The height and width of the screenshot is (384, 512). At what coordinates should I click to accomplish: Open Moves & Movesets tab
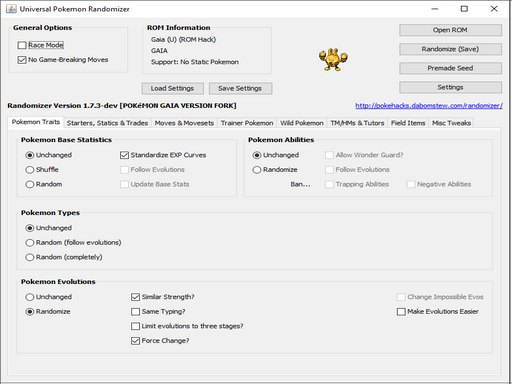[x=184, y=123]
